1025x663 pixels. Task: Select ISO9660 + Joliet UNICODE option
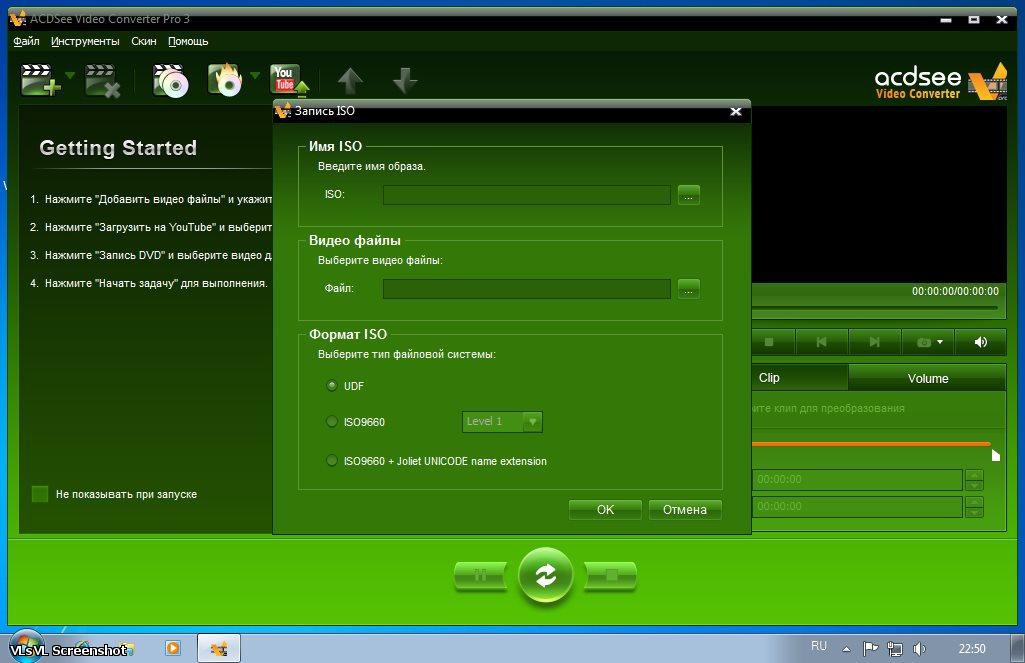pyautogui.click(x=332, y=461)
